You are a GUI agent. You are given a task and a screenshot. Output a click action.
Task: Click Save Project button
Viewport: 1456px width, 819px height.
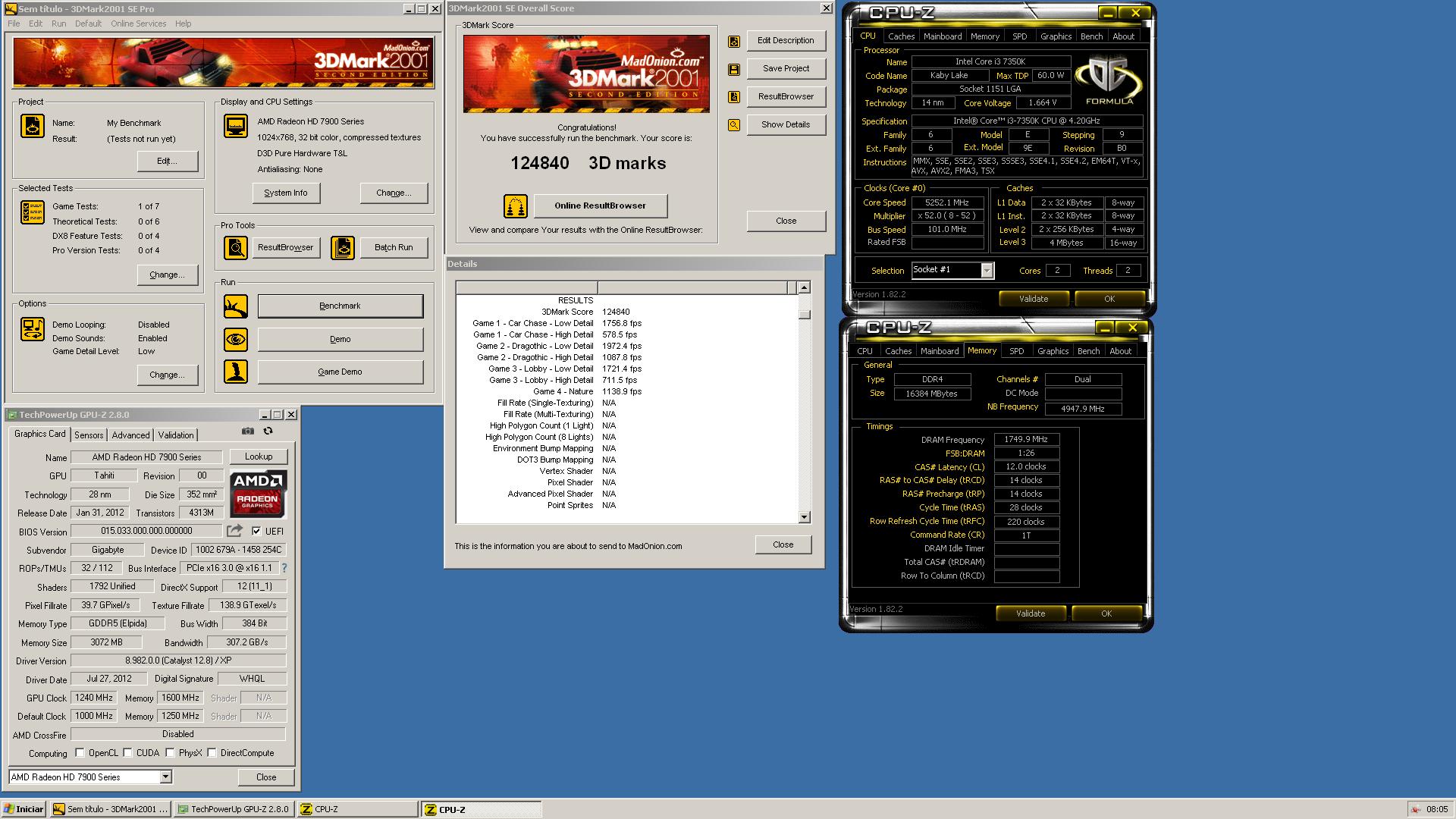click(x=786, y=68)
